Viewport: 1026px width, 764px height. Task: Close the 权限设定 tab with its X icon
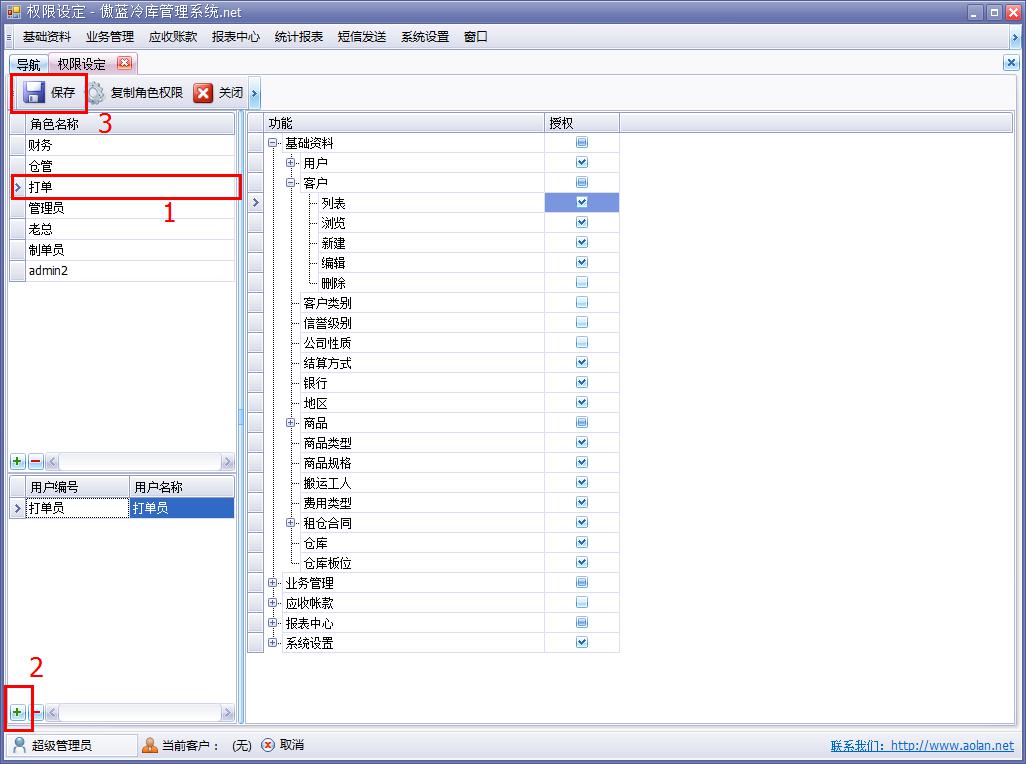point(124,63)
